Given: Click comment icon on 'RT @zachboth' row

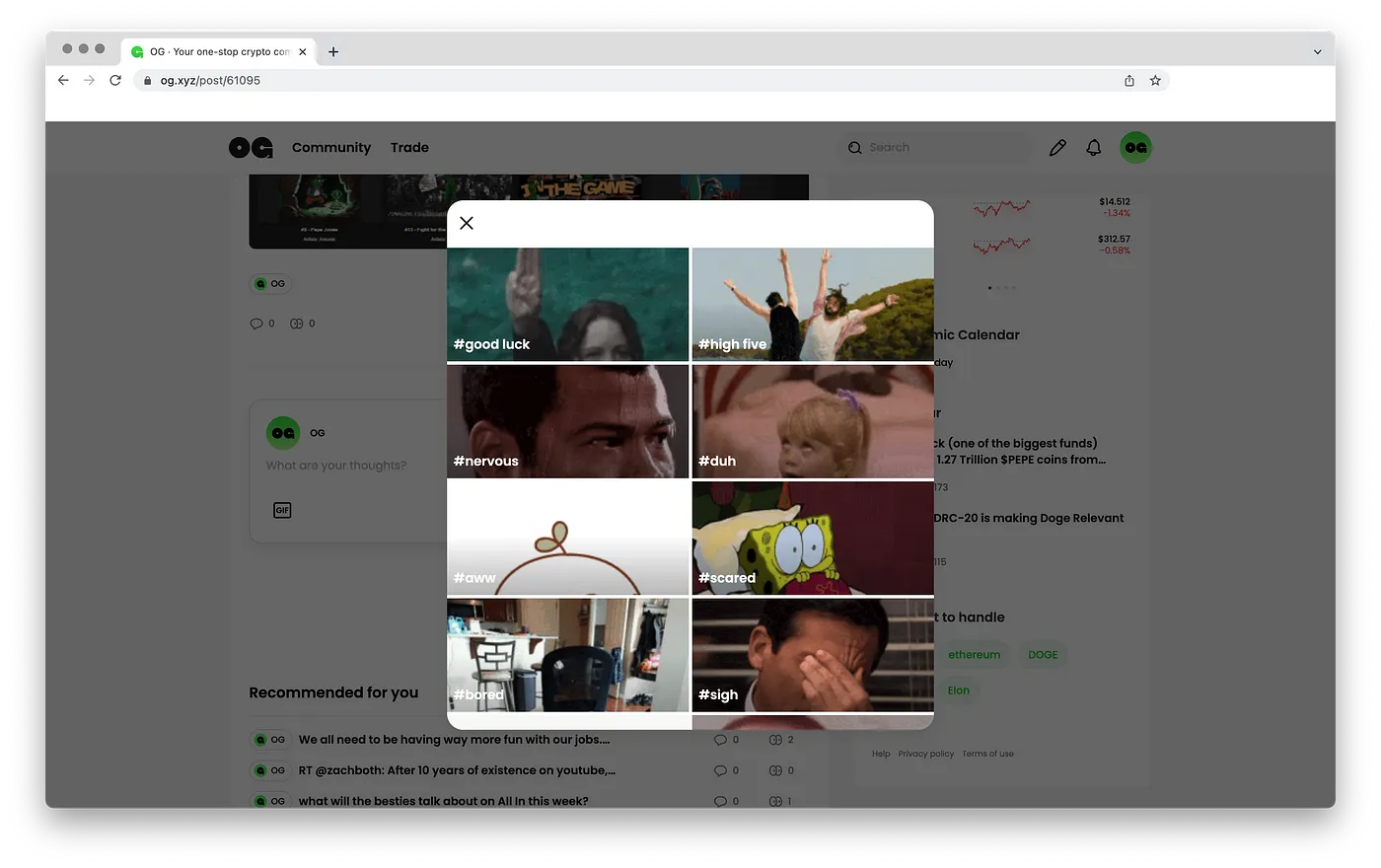Looking at the screenshot, I should (720, 770).
